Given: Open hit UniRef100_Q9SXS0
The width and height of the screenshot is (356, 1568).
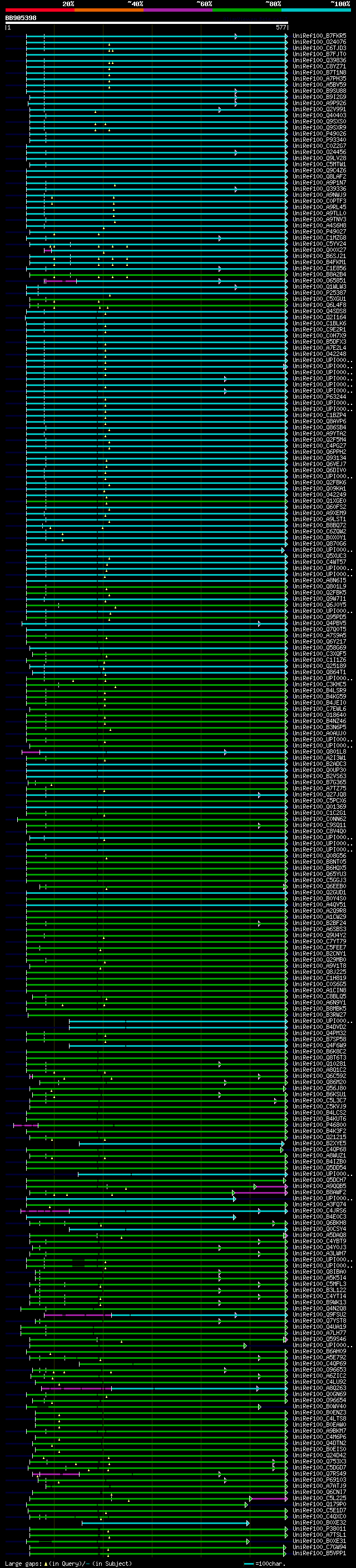Looking at the screenshot, I should click(x=319, y=122).
